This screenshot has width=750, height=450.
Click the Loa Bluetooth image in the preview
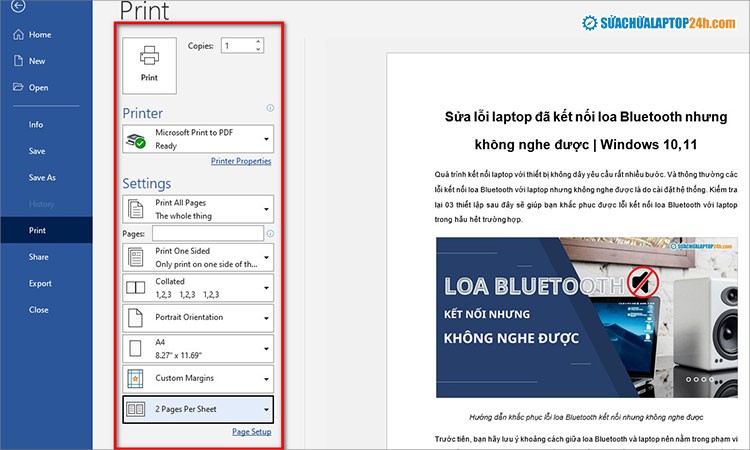point(586,317)
